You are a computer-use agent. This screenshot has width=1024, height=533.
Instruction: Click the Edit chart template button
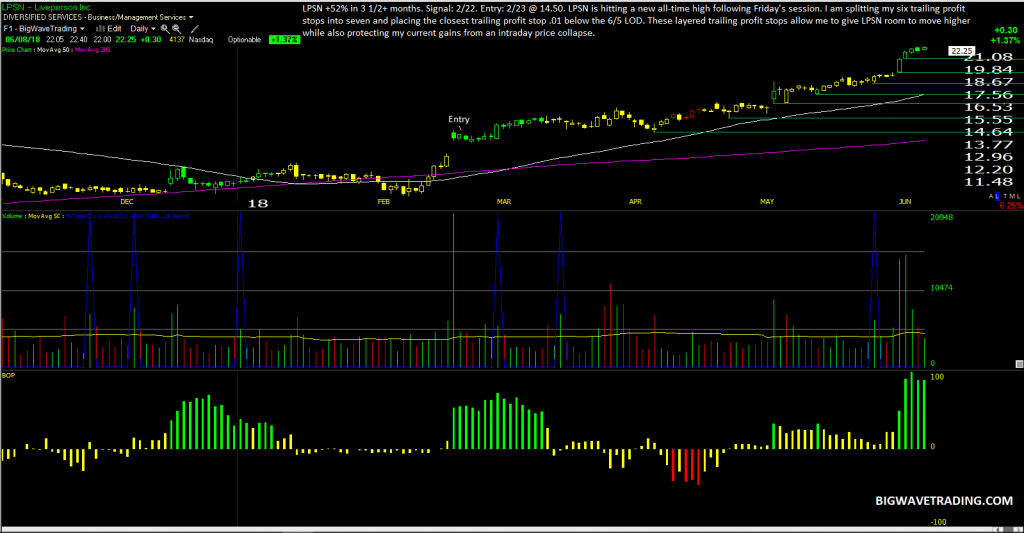114,29
